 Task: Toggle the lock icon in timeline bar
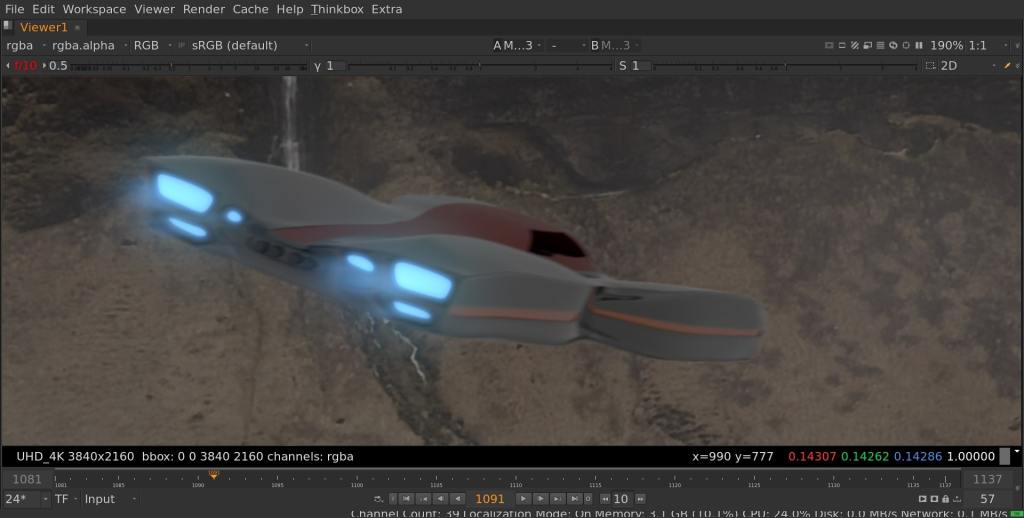[x=945, y=498]
